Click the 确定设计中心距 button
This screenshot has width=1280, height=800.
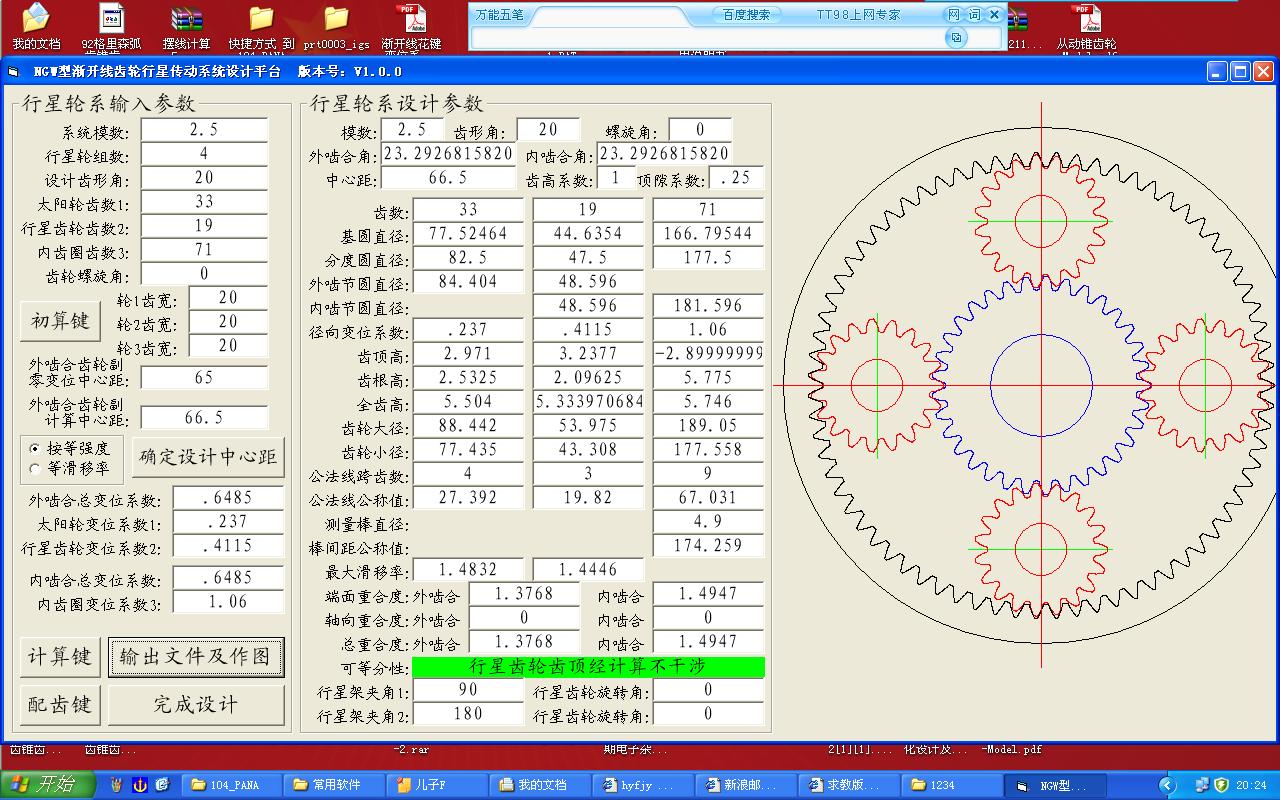coord(208,457)
